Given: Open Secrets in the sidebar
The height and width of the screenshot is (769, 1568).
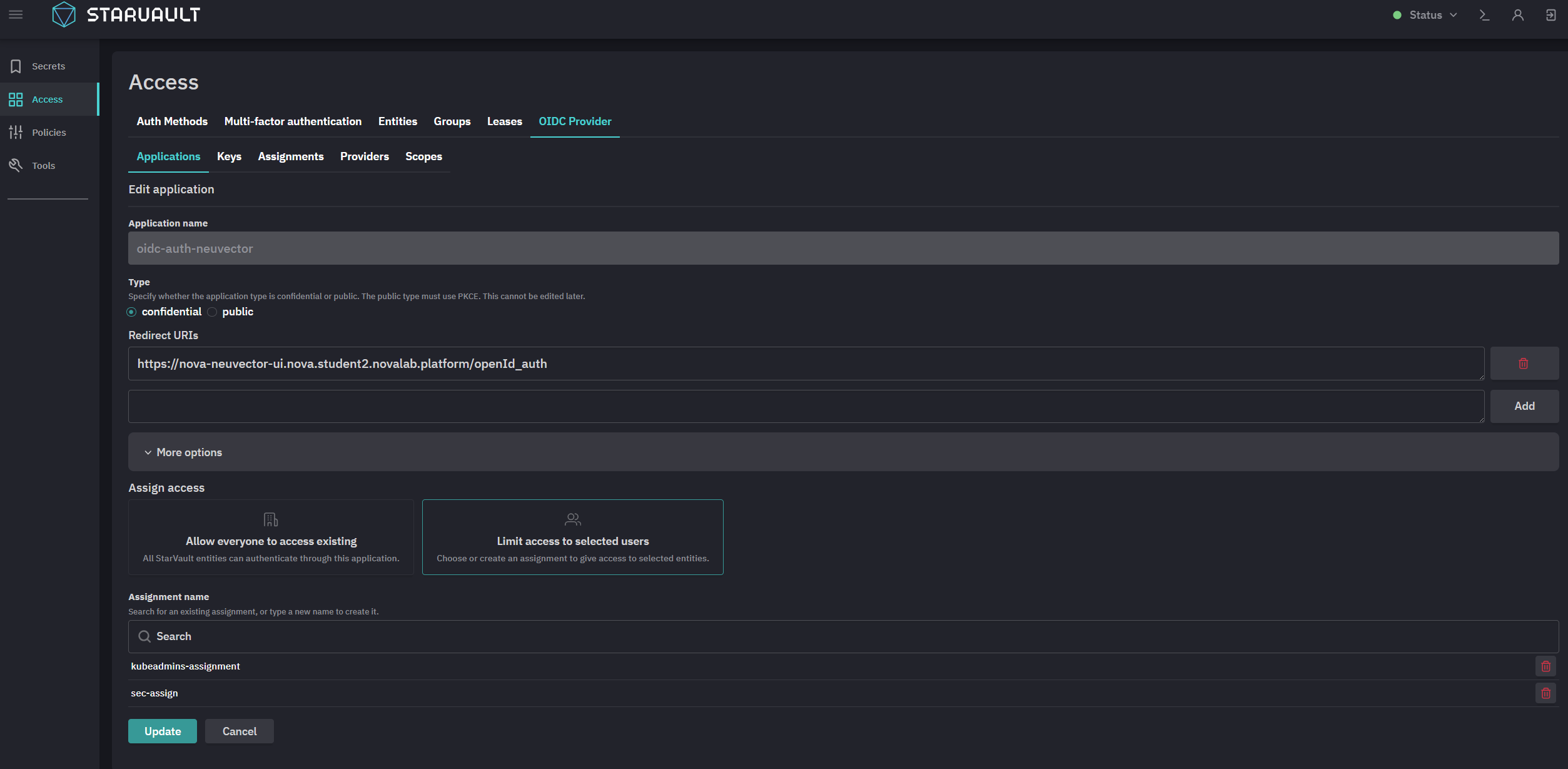Looking at the screenshot, I should click(49, 66).
